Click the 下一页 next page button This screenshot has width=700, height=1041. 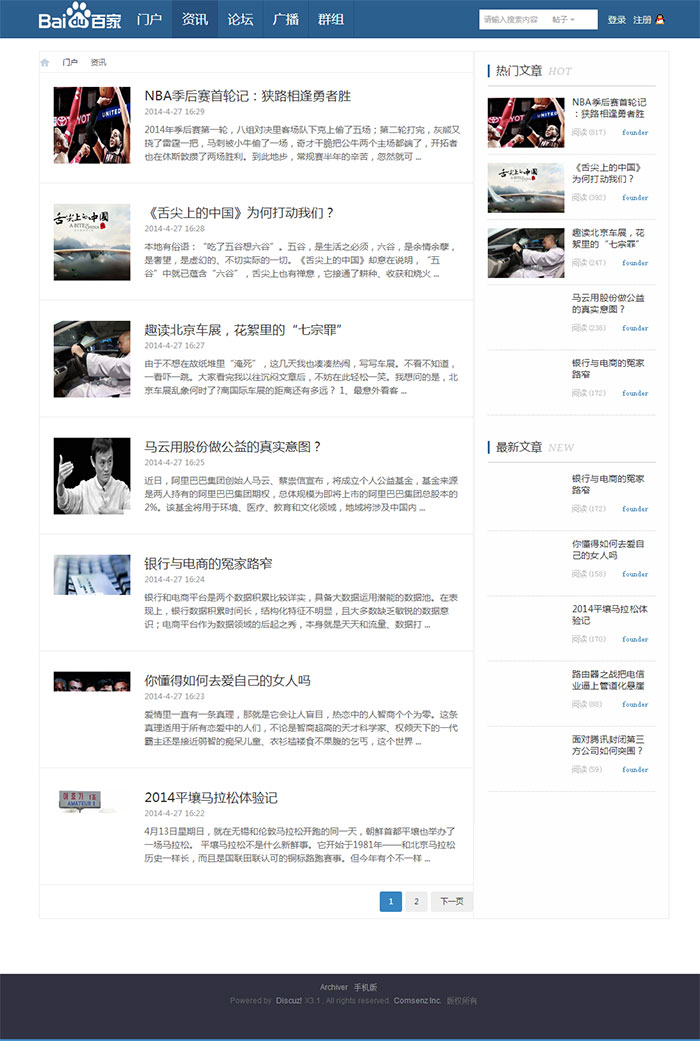452,902
